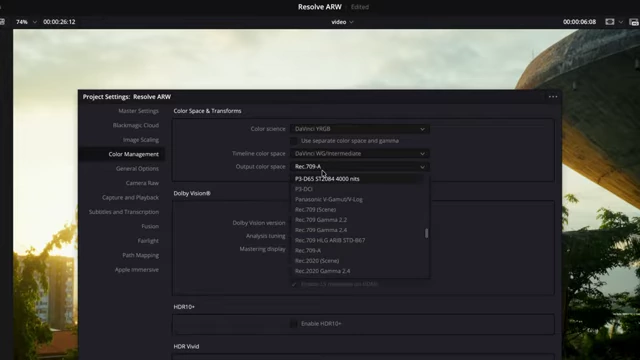Open the Blackmagic Cloud section

click(136, 125)
